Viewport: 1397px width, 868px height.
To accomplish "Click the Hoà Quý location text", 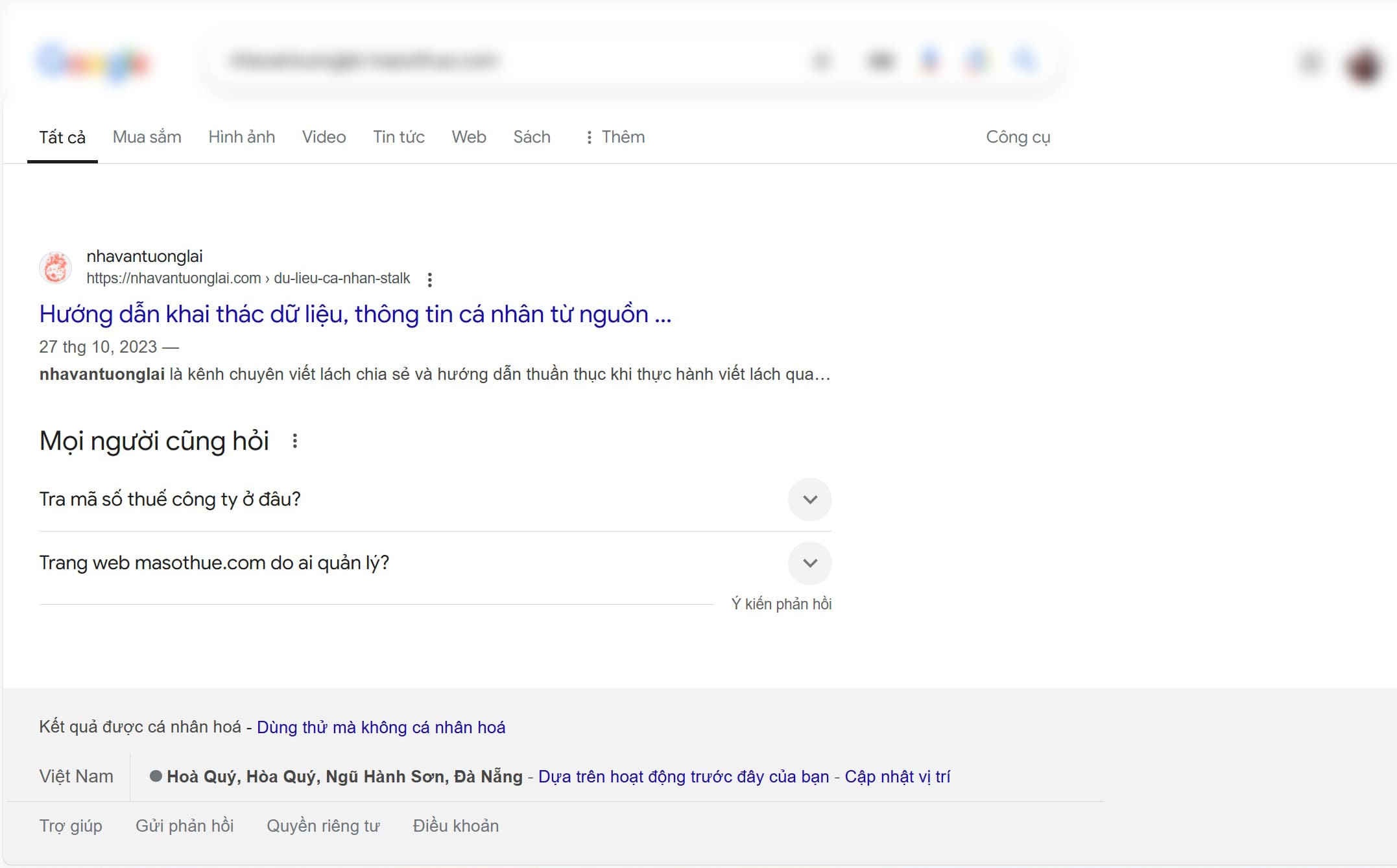I will click(x=344, y=777).
